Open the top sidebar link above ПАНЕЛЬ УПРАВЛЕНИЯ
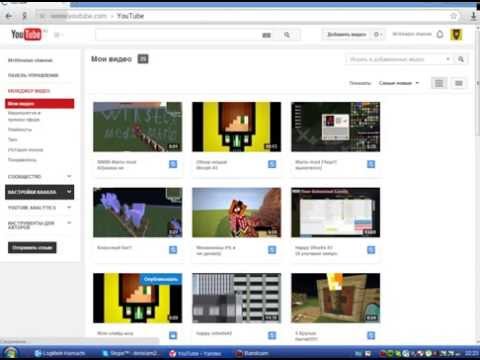Viewport: 480px width, 360px height. tap(30, 60)
